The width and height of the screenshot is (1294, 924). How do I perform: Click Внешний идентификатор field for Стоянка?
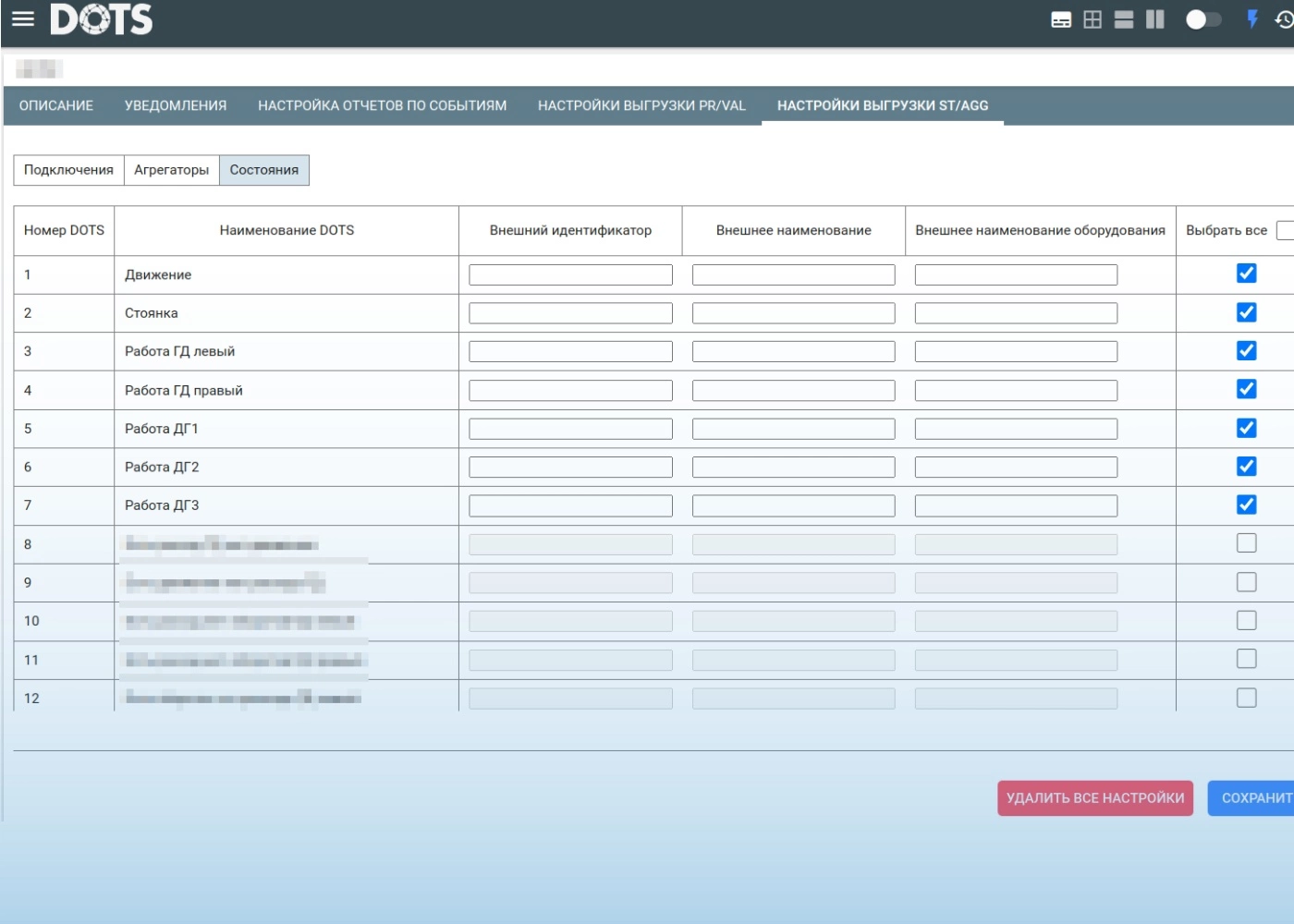coord(570,313)
